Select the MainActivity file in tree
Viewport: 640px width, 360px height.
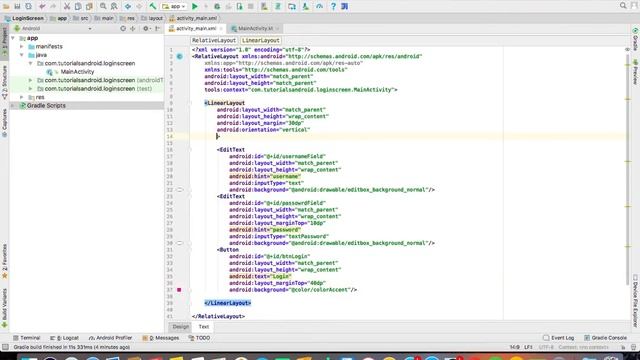pos(77,72)
